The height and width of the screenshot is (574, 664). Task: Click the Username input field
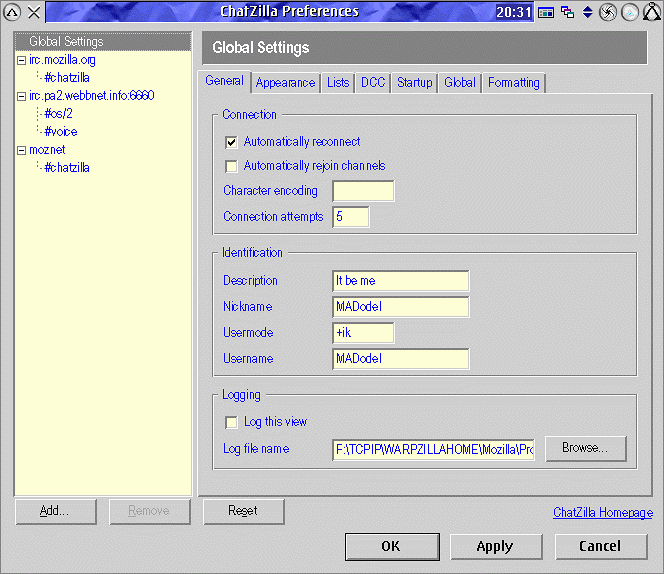401,359
